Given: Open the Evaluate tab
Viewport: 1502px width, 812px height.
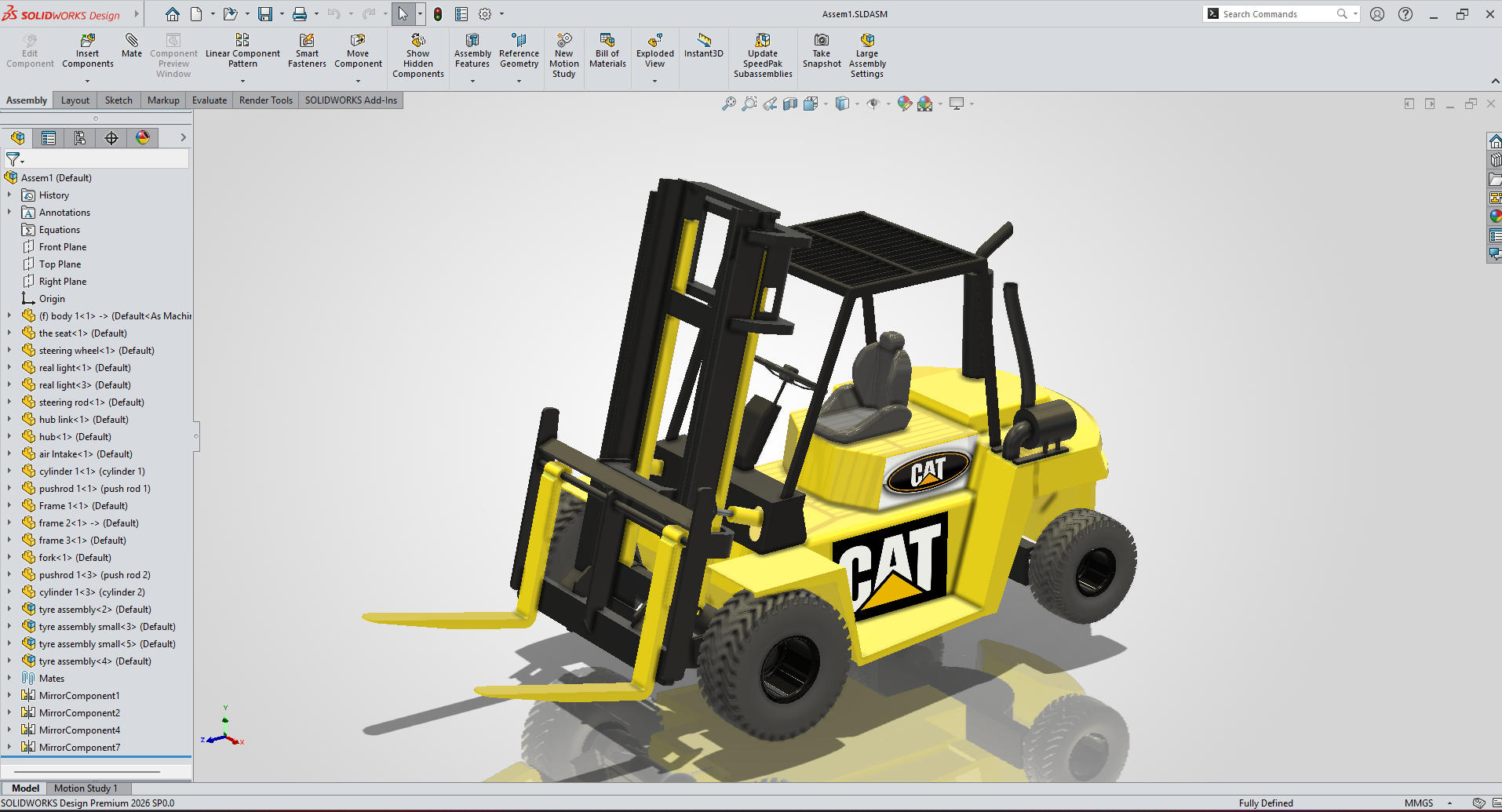Looking at the screenshot, I should [210, 100].
